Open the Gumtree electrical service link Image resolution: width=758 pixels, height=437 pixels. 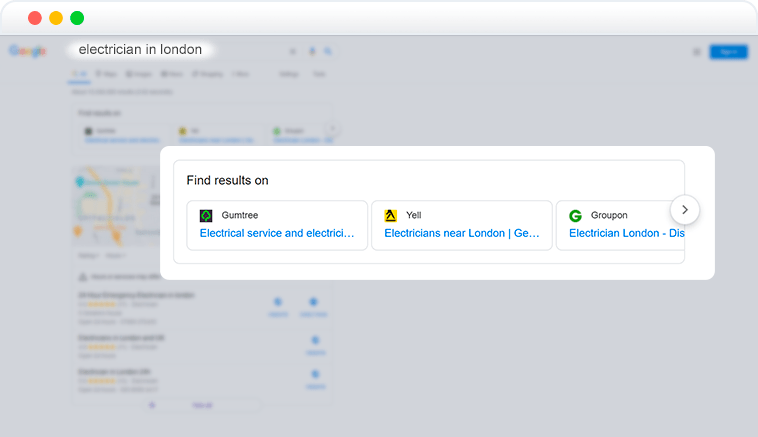click(x=277, y=233)
